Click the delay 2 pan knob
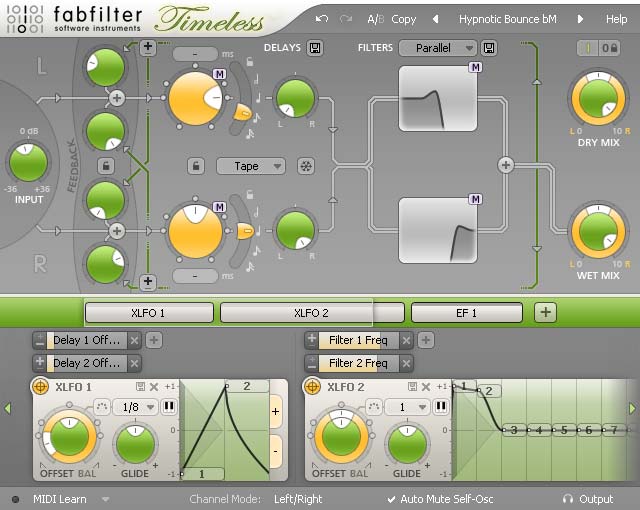Viewport: 640px width, 510px height. [296, 231]
